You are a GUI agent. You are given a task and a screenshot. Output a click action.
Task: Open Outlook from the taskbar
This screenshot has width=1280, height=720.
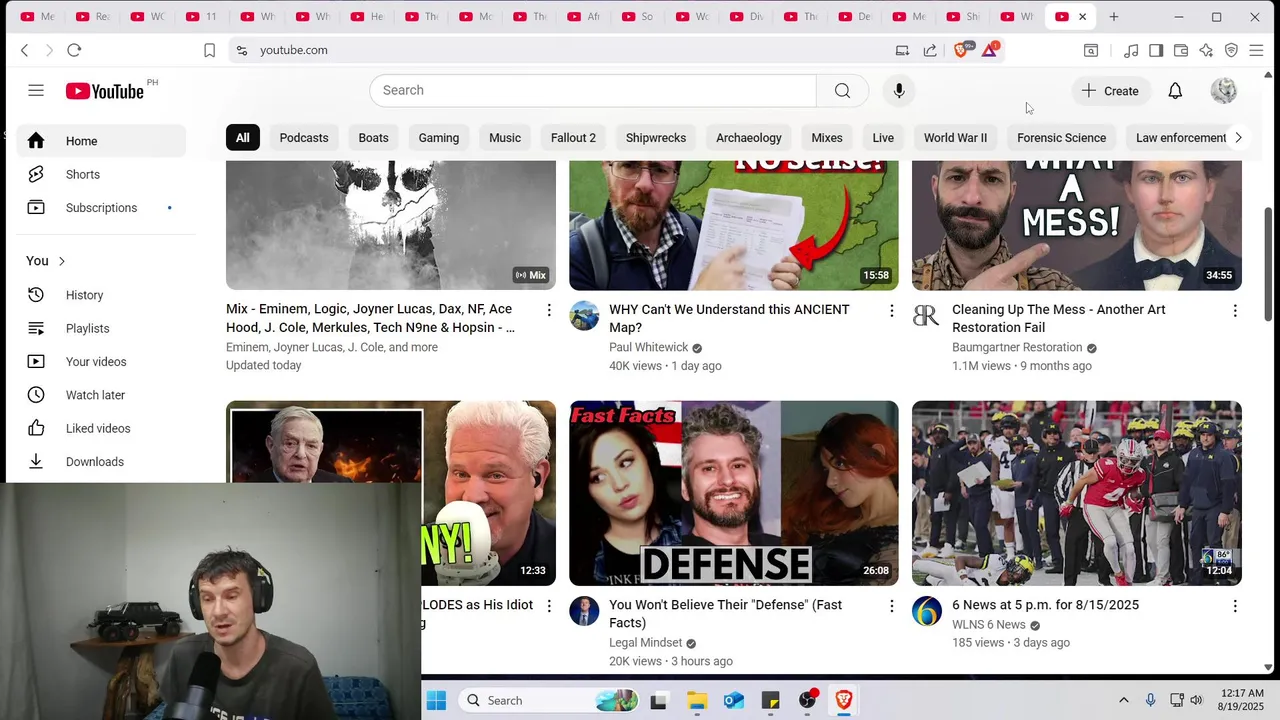point(734,701)
